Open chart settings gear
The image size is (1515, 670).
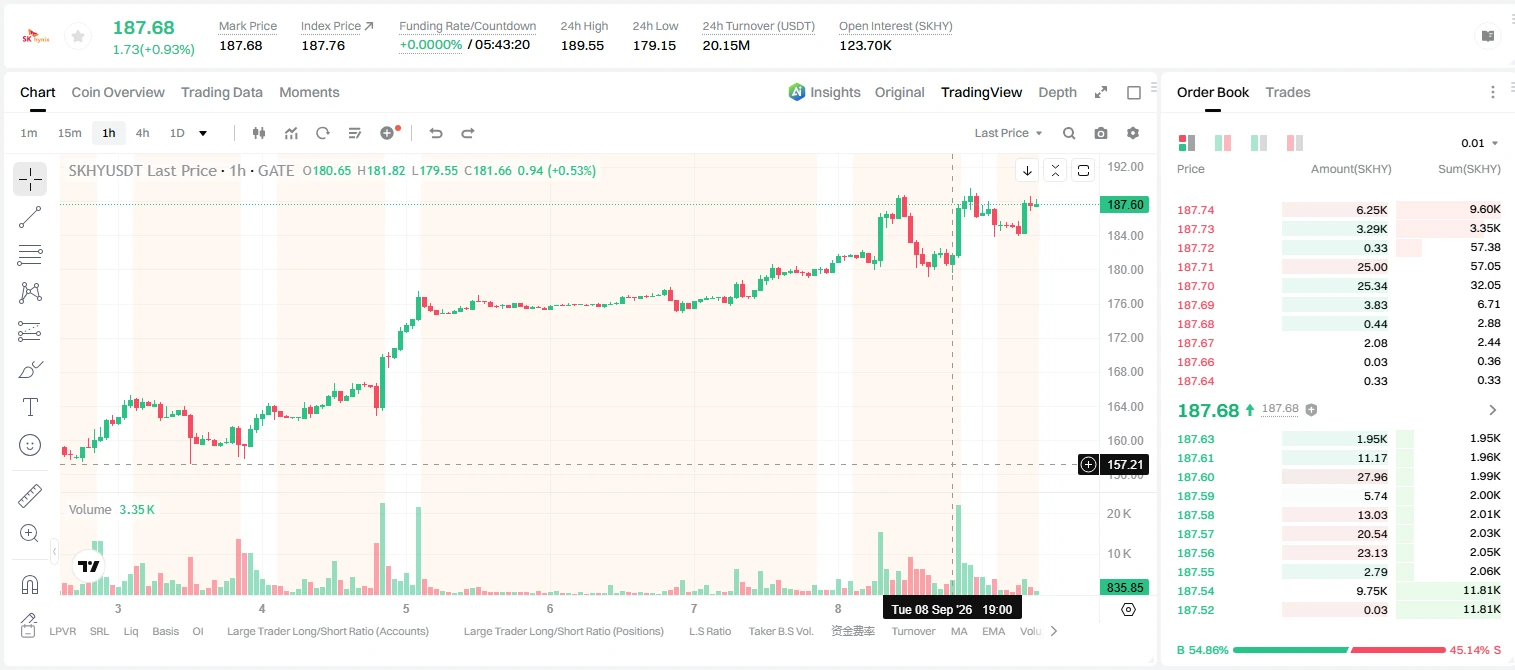click(x=1133, y=133)
